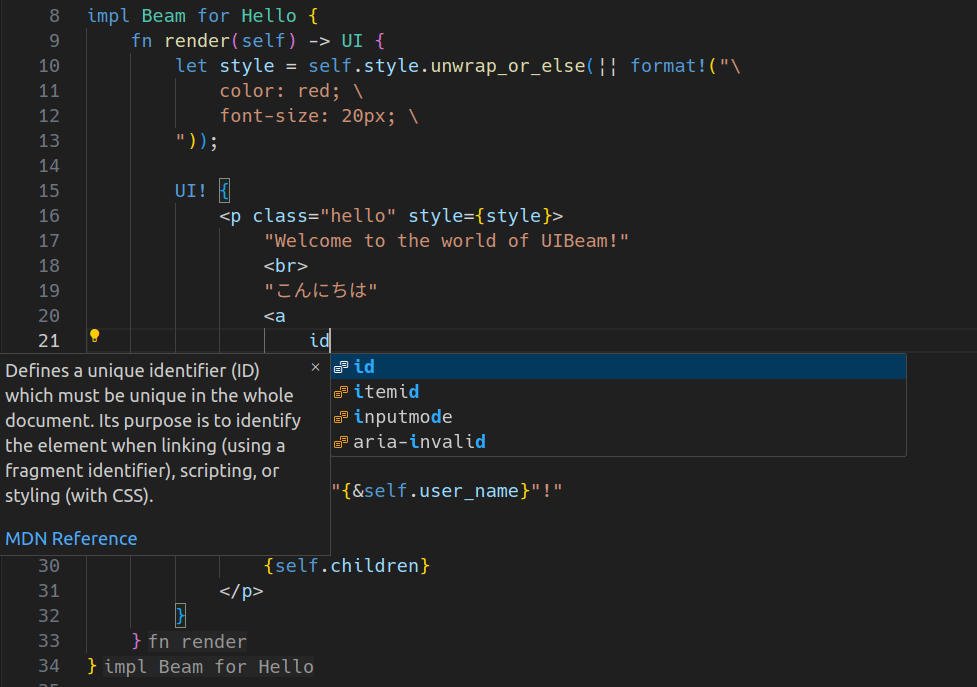Click line number 15 in the gutter

(x=49, y=191)
